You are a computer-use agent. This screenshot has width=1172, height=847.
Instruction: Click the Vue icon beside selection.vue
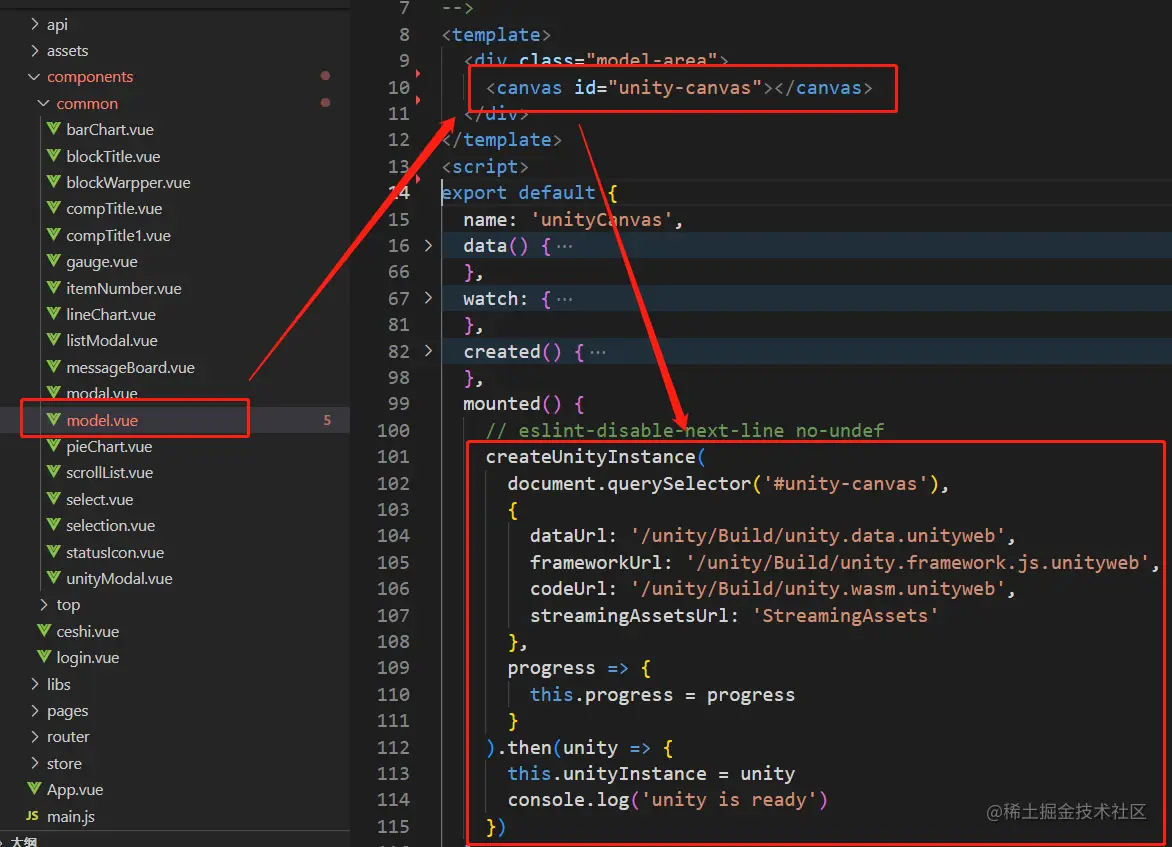click(x=54, y=525)
